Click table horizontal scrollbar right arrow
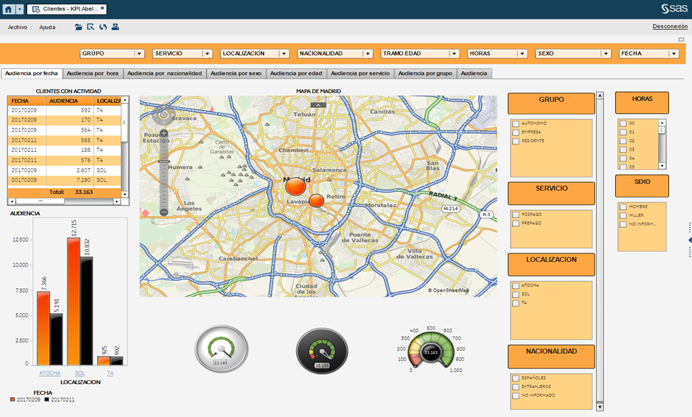692x417 pixels. 117,201
